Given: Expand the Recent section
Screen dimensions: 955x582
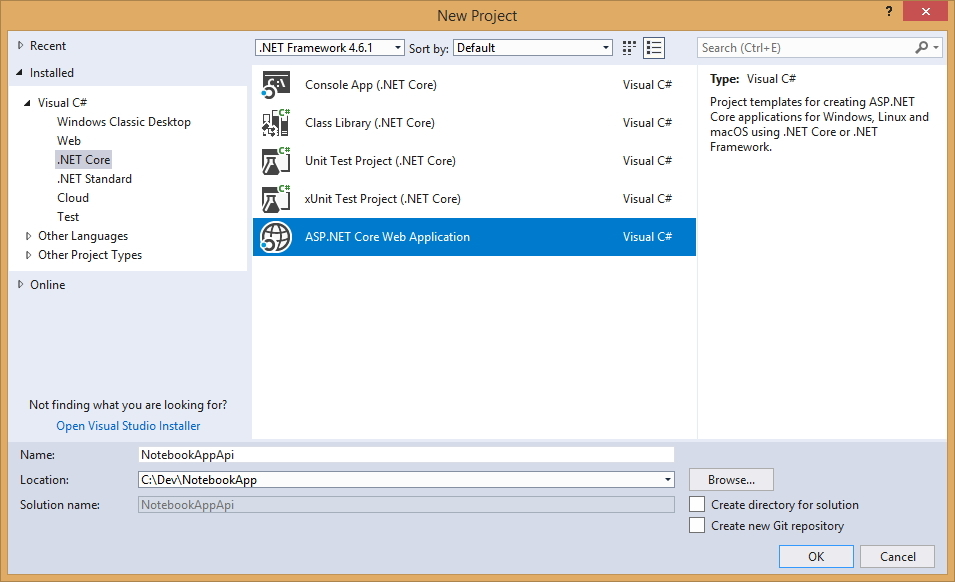Looking at the screenshot, I should pyautogui.click(x=20, y=46).
